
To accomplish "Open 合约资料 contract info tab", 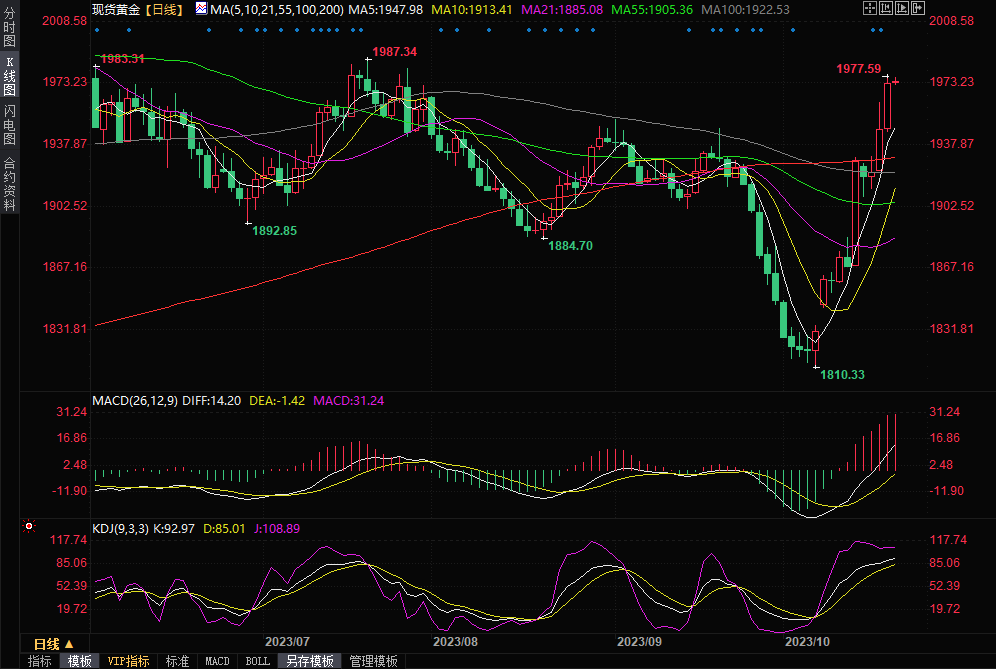I will (10, 183).
